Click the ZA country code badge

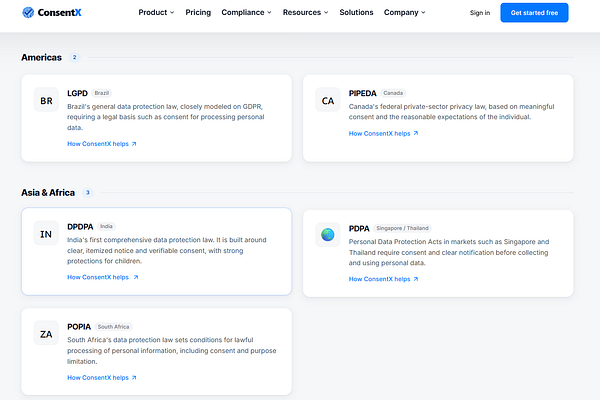pos(46,334)
